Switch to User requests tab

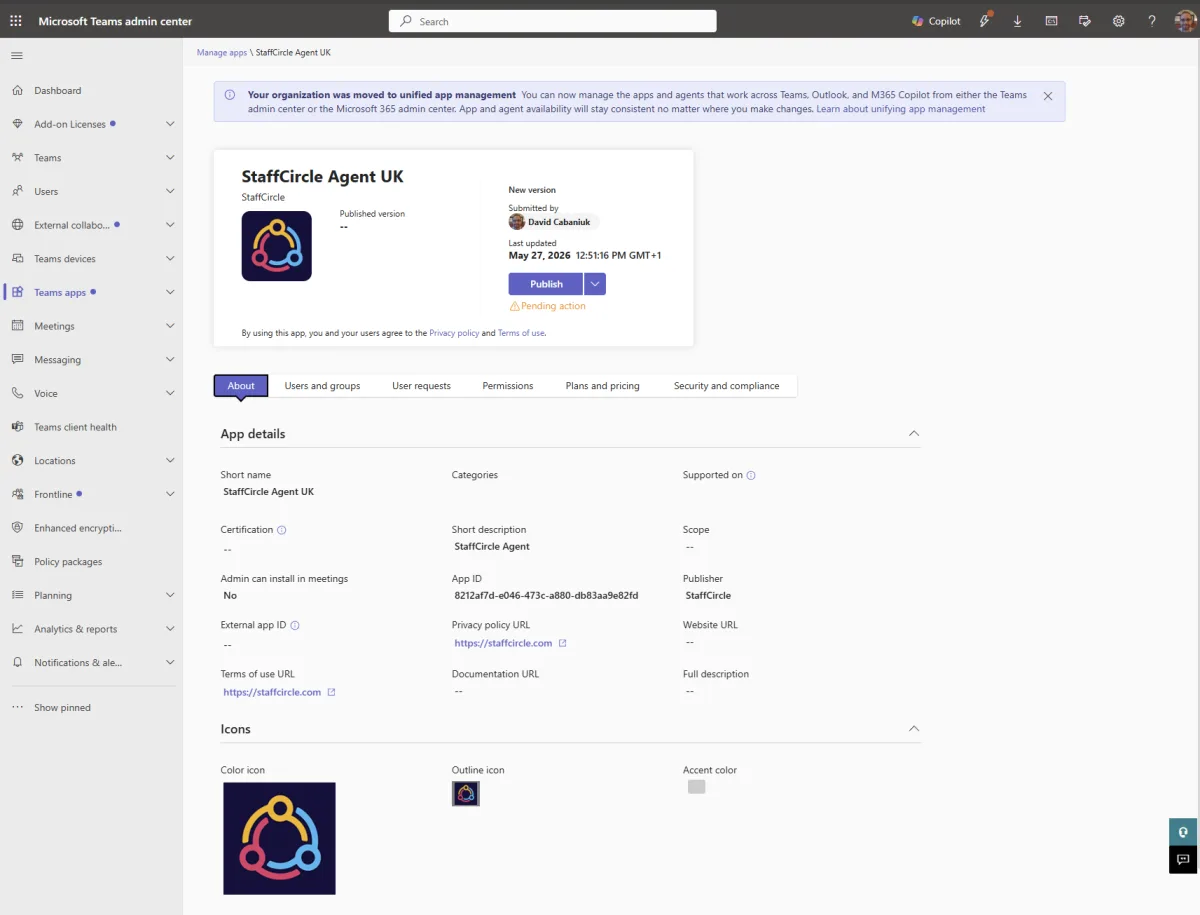(x=421, y=386)
